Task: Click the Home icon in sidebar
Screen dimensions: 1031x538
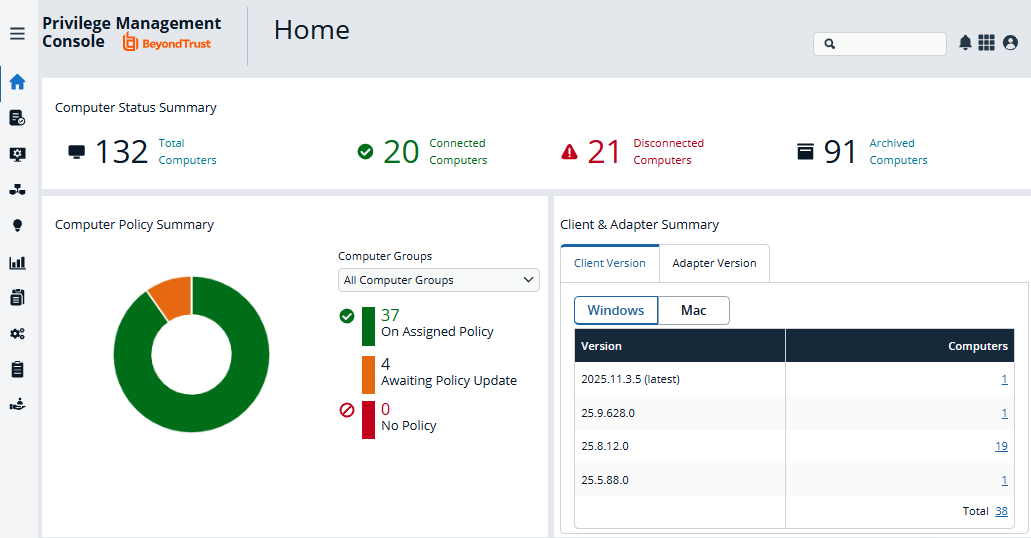Action: coord(18,82)
